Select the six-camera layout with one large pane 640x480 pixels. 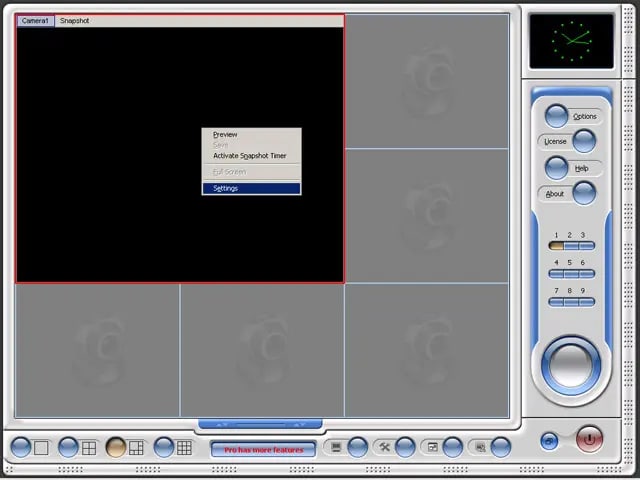coord(116,447)
